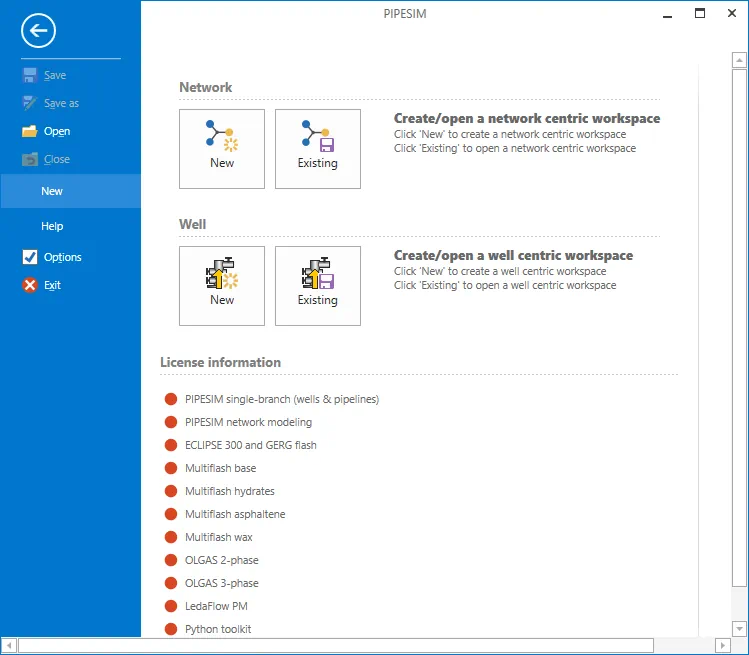Open an Existing well centric workspace
Viewport: 749px width, 655px height.
[318, 286]
